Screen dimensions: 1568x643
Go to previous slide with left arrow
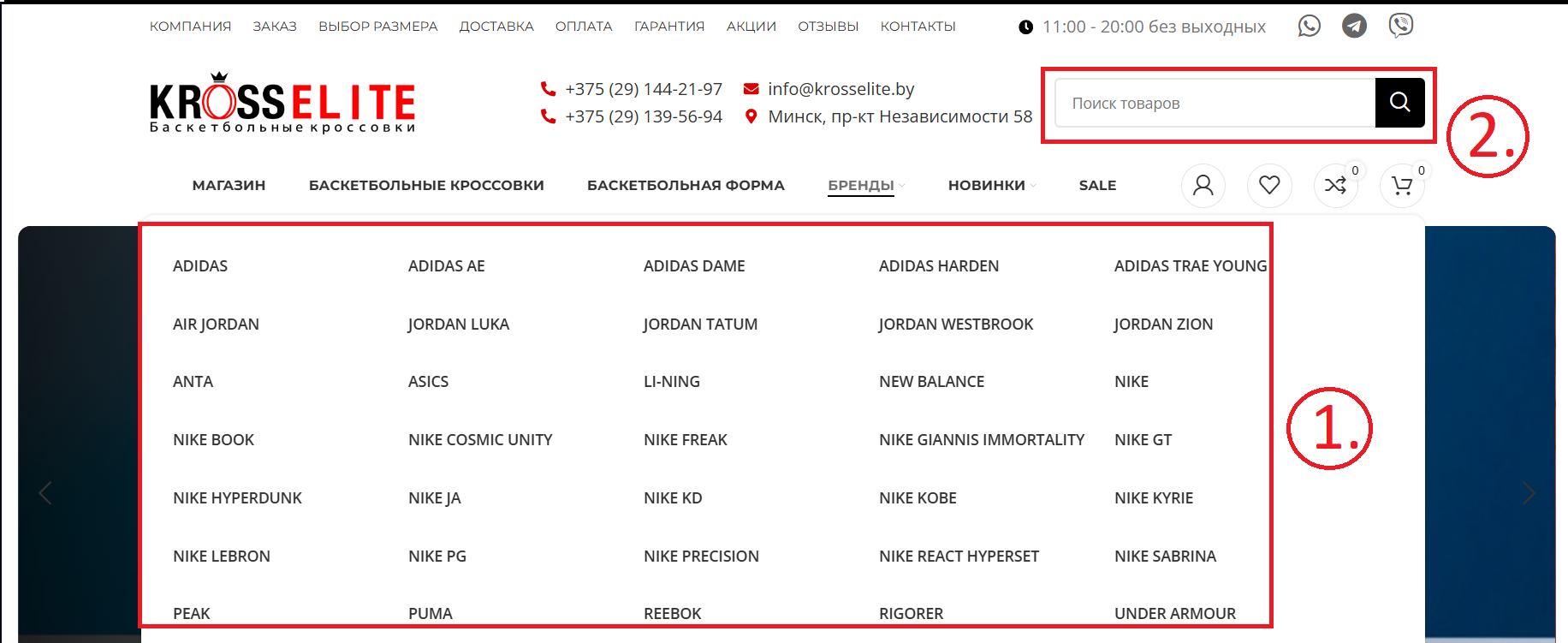click(x=45, y=493)
